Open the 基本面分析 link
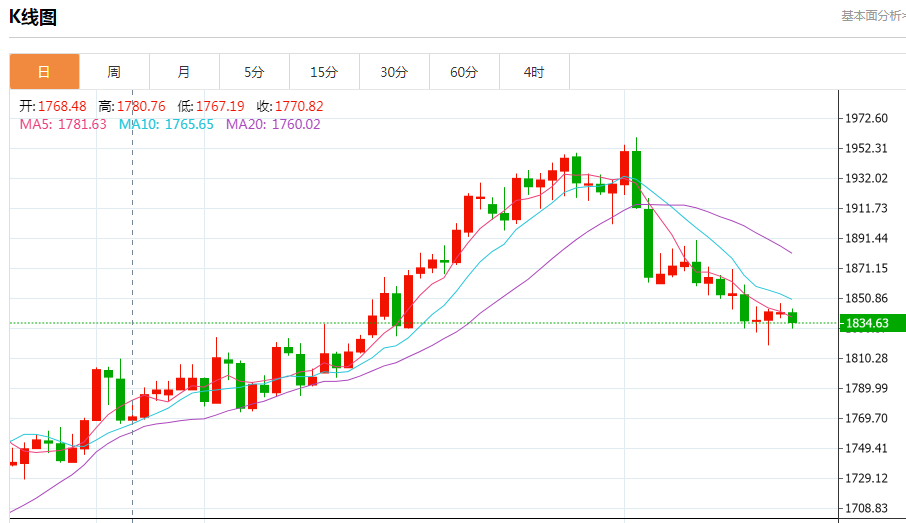The image size is (906, 523). click(x=872, y=15)
